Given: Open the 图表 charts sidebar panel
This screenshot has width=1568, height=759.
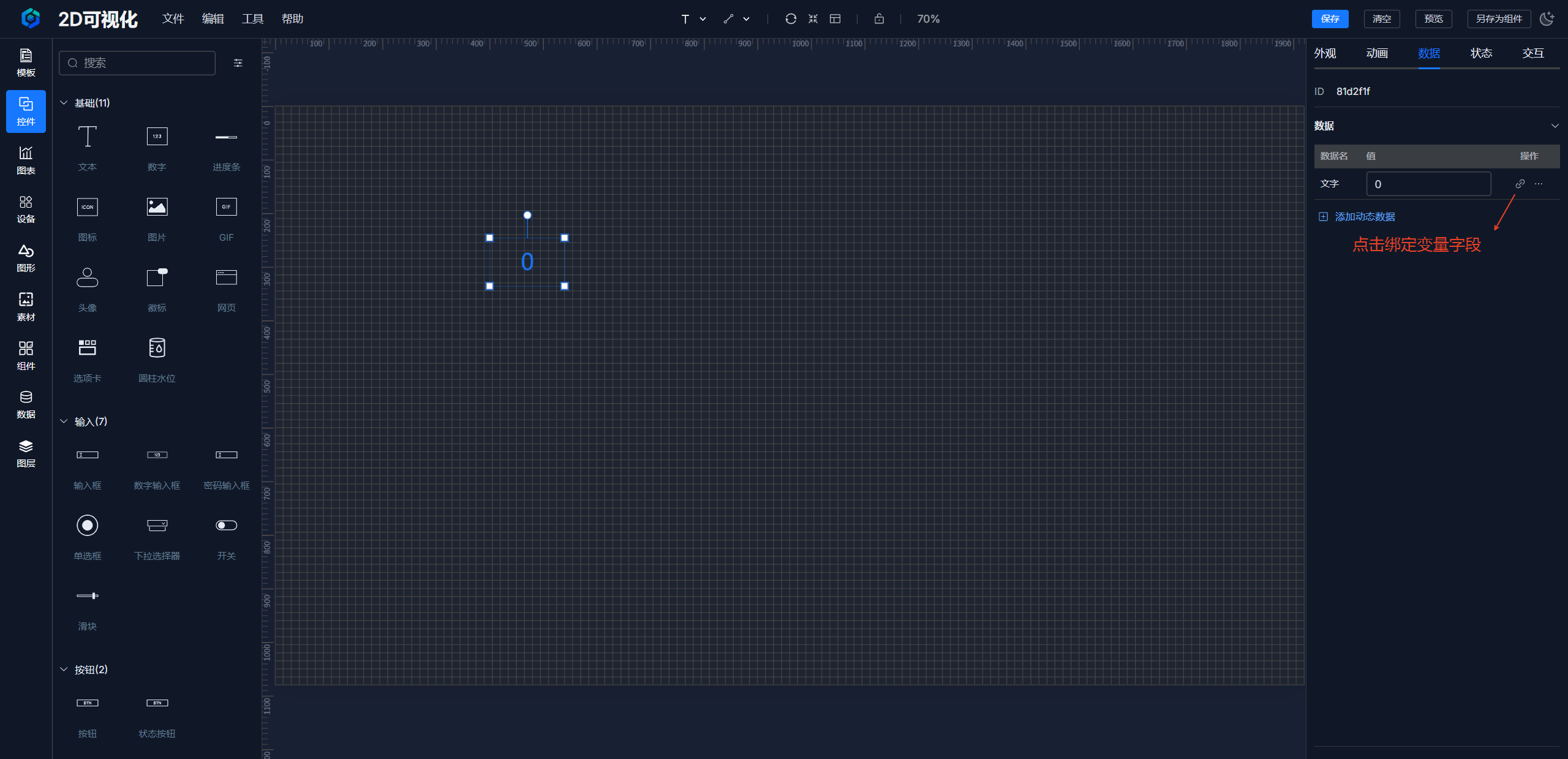Looking at the screenshot, I should pos(26,160).
